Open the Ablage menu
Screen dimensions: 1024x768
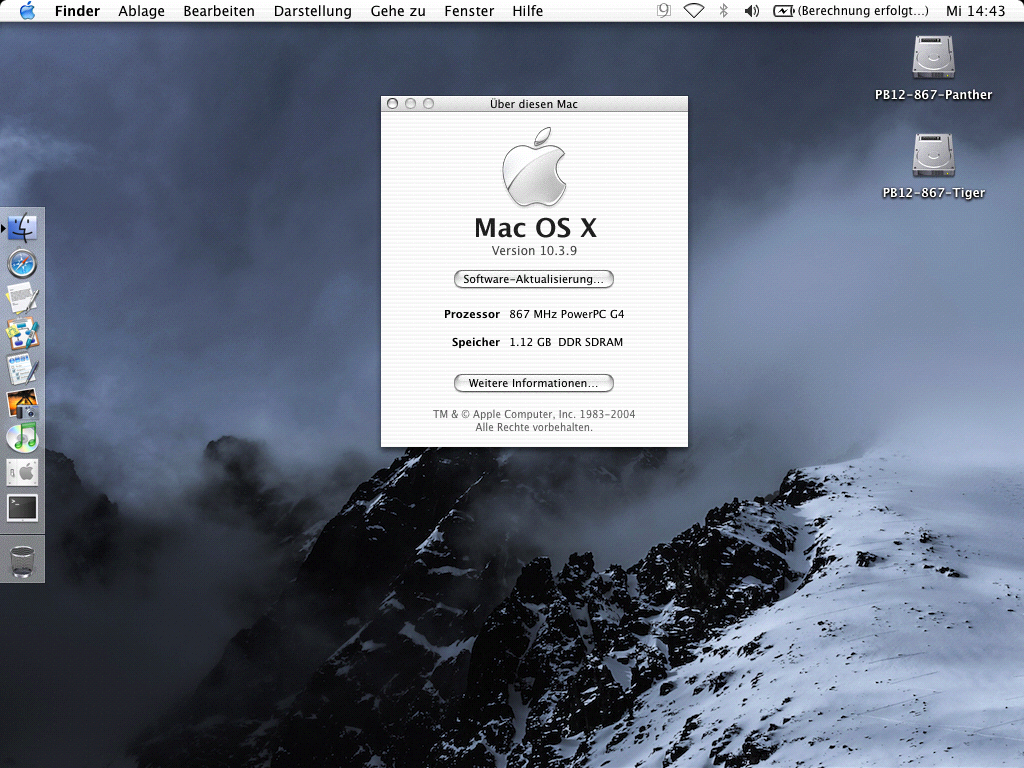point(141,11)
